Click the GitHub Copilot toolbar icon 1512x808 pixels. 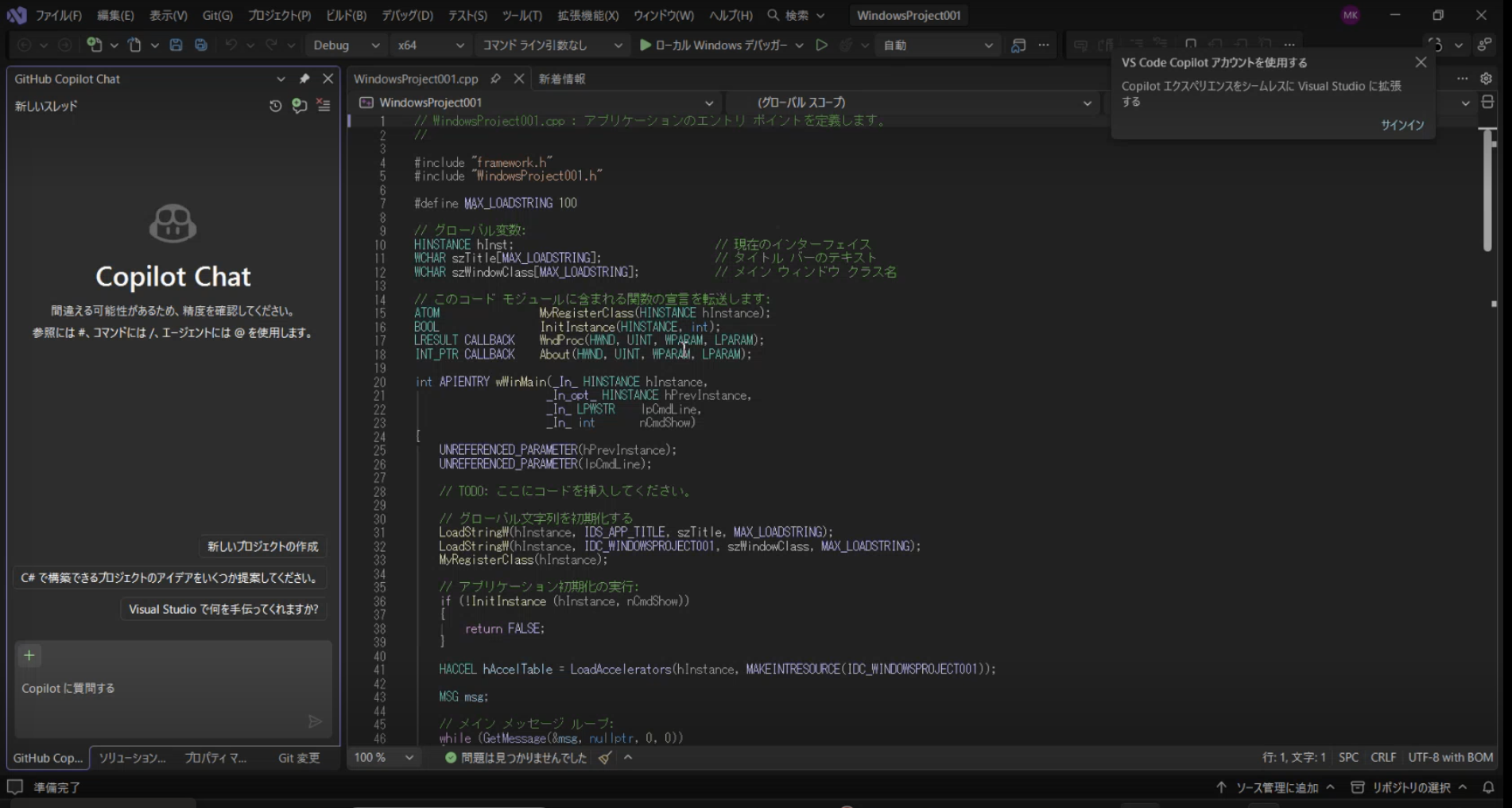1435,45
